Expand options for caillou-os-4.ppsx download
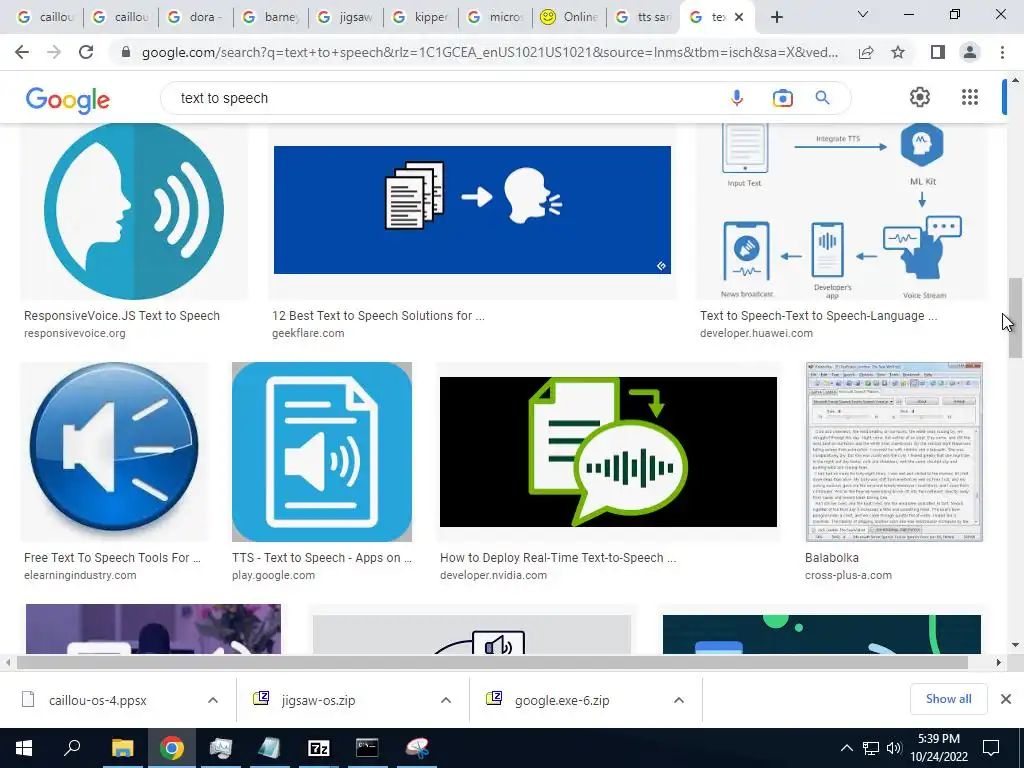Image resolution: width=1024 pixels, height=768 pixels. point(212,700)
